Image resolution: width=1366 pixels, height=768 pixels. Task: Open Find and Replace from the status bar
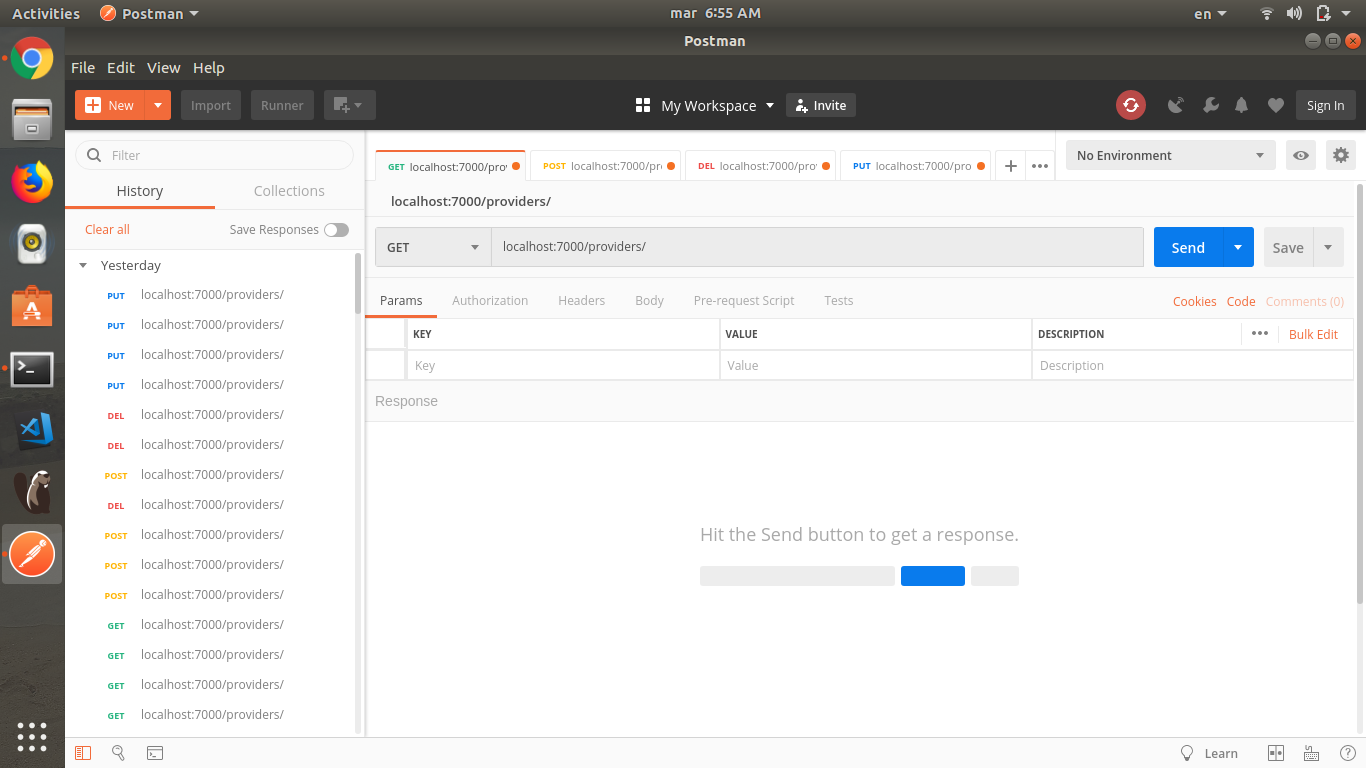118,753
